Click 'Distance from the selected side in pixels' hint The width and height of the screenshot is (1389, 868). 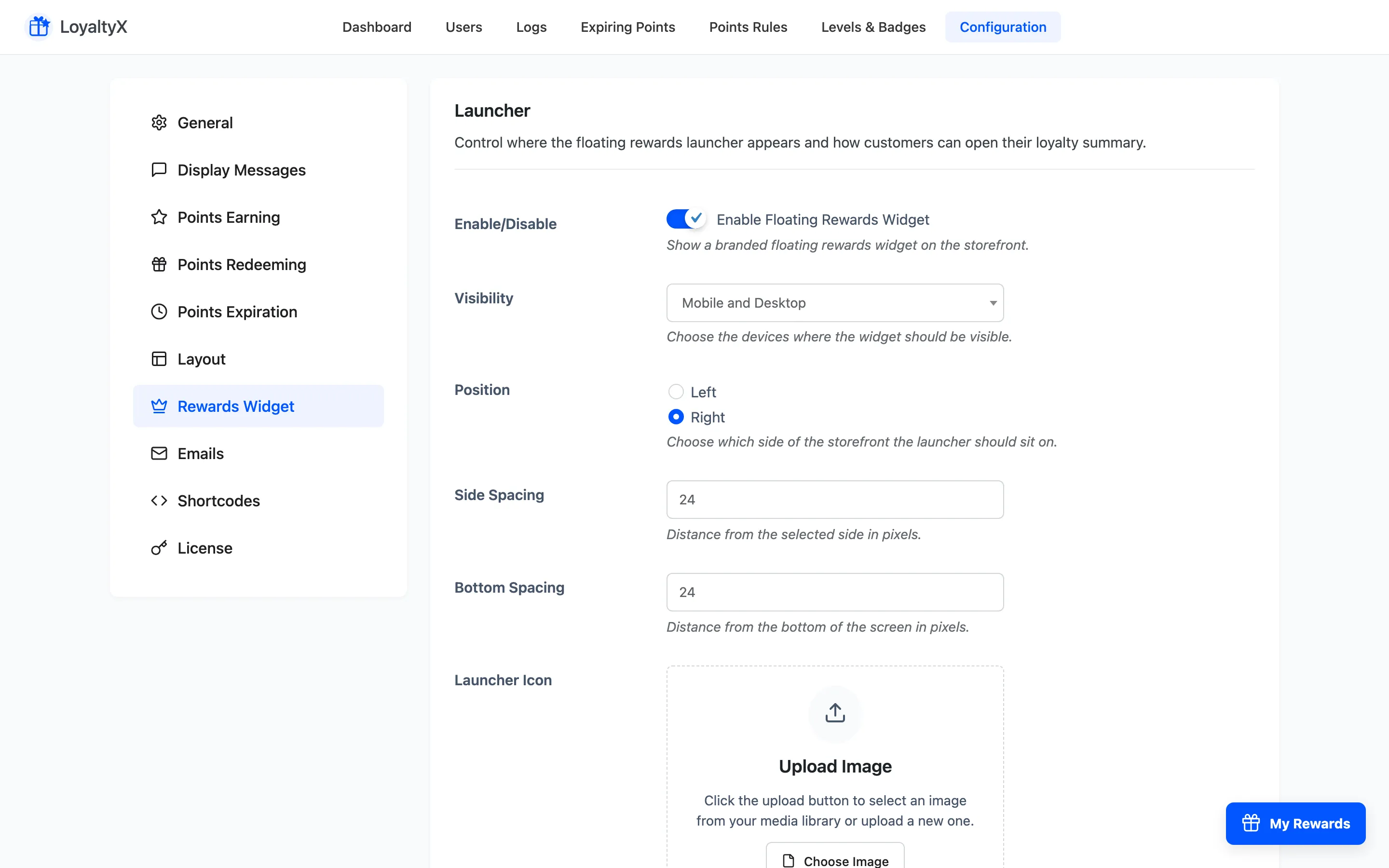[x=793, y=534]
